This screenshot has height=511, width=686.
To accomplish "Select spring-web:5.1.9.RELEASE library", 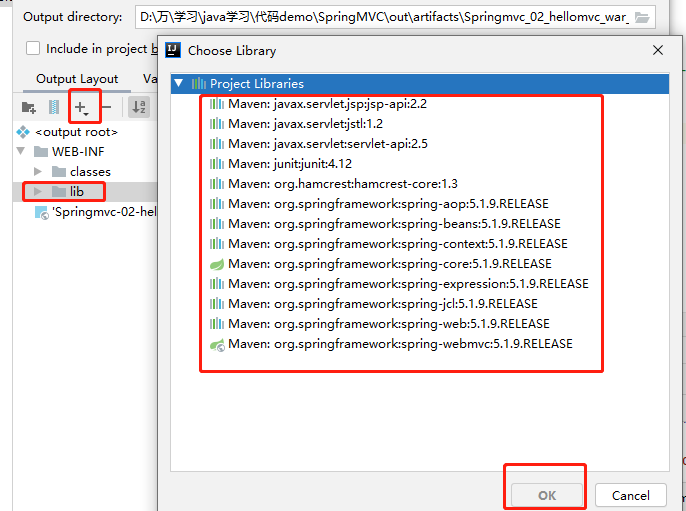I will tap(389, 324).
